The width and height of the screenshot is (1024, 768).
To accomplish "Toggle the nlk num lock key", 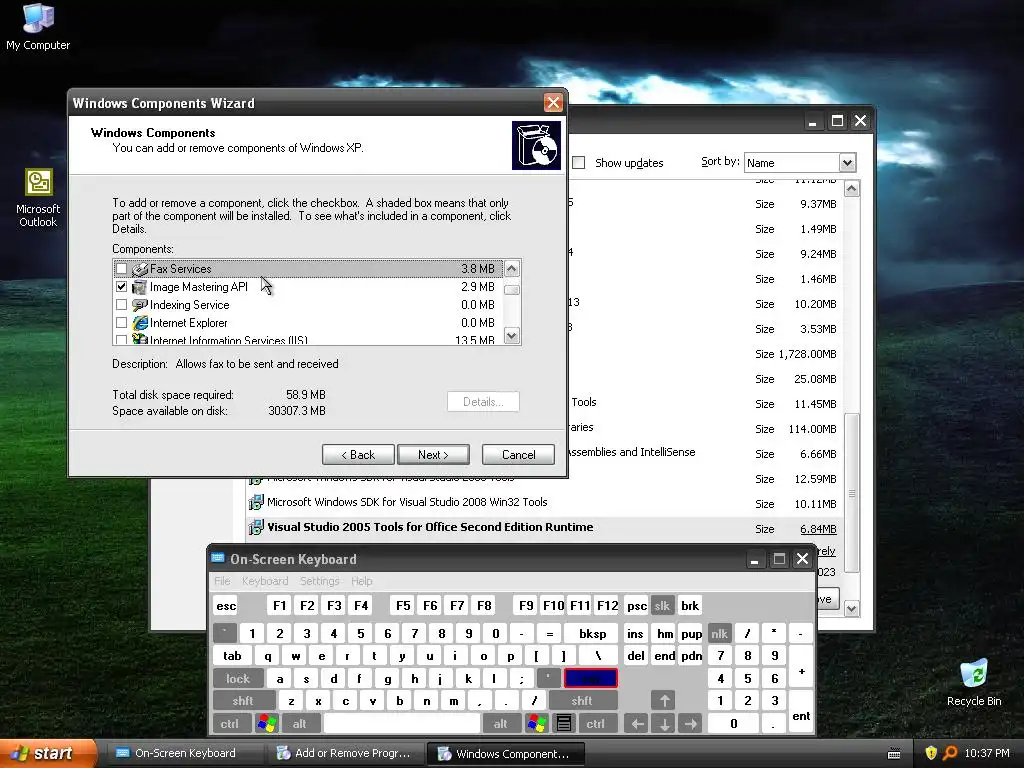I will (x=719, y=633).
